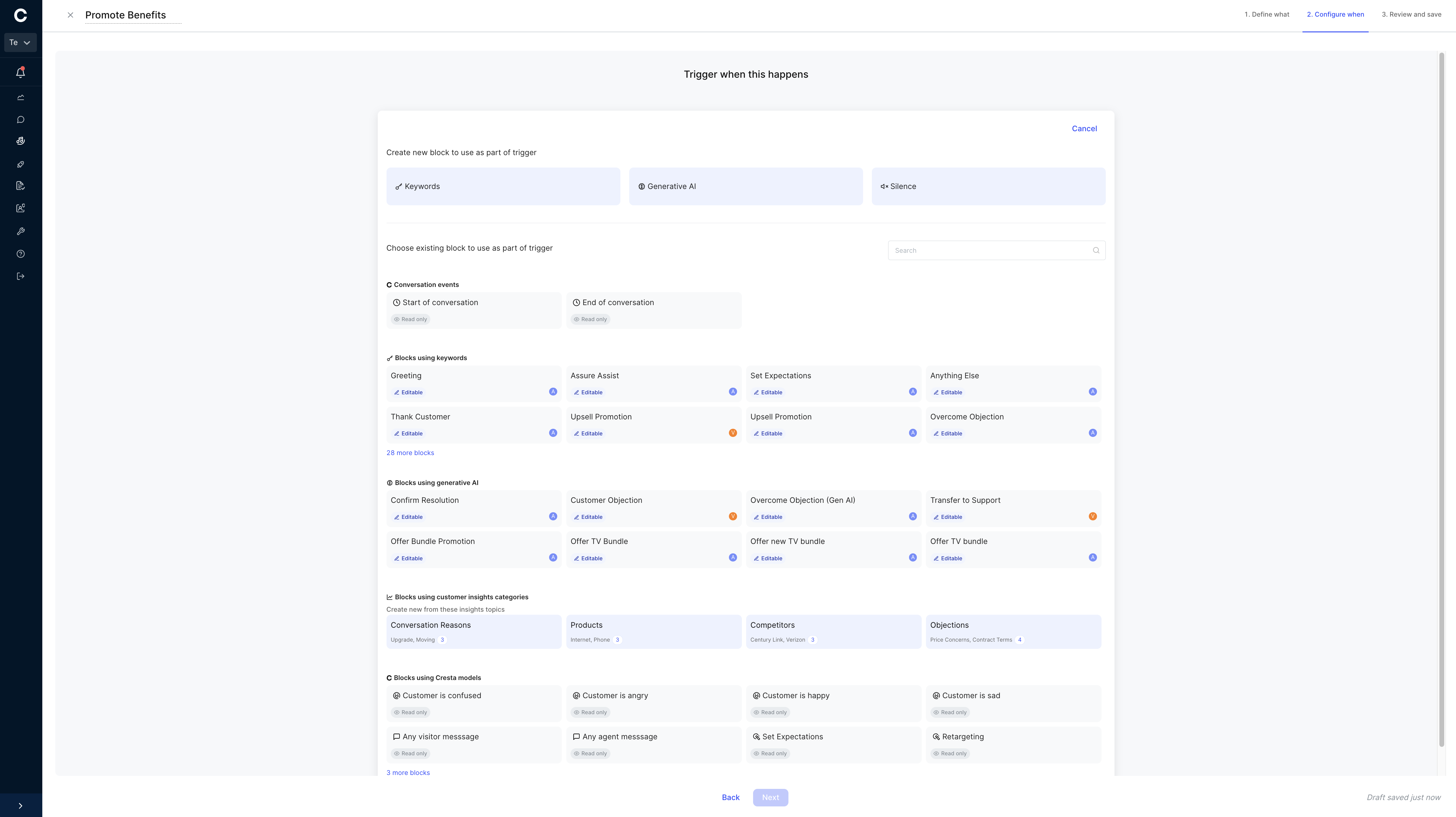Click the logout arrow sidebar icon
Image resolution: width=1456 pixels, height=817 pixels.
[21, 276]
